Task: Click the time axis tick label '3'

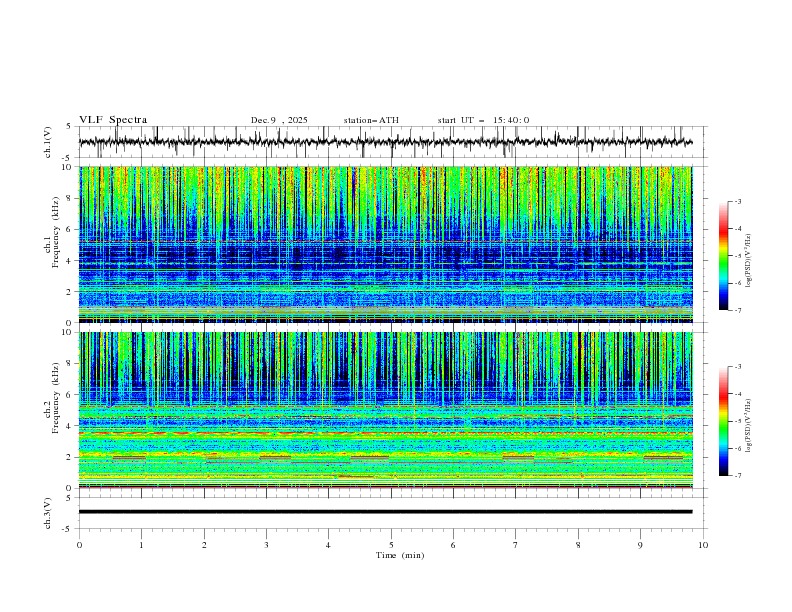Action: 266,545
